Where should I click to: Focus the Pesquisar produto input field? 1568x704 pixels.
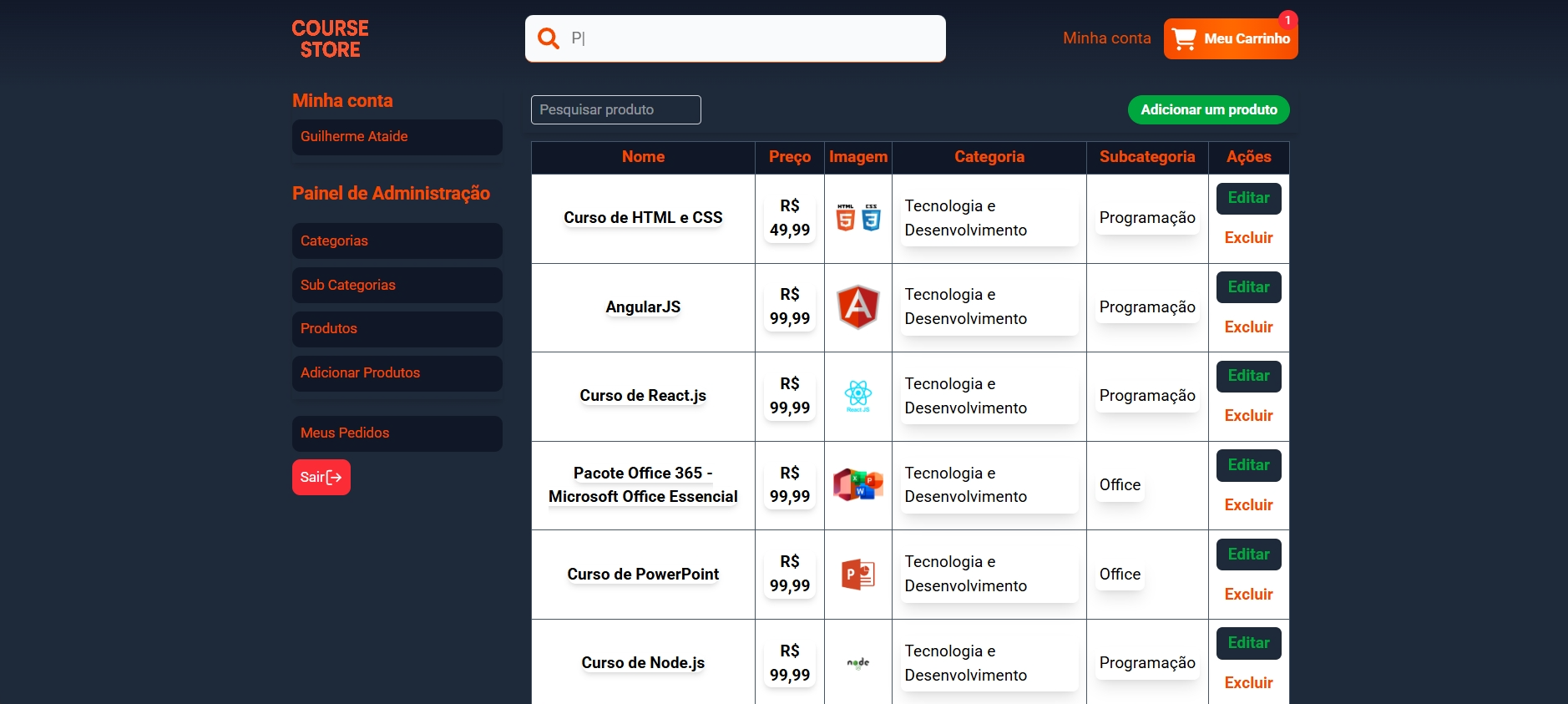615,109
